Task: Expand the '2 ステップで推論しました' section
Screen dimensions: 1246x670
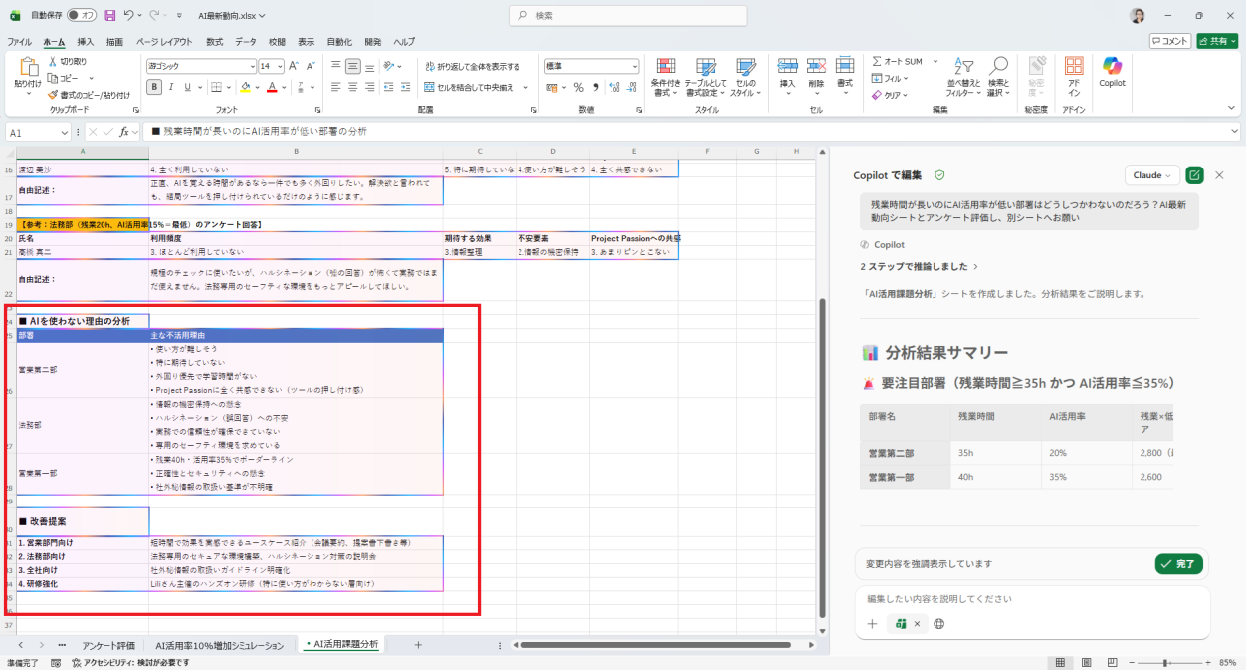Action: tap(919, 267)
